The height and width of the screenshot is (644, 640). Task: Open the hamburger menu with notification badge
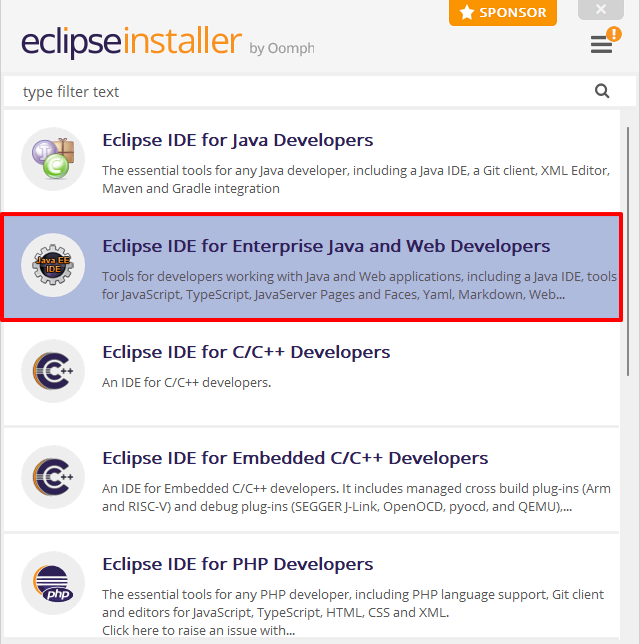(x=605, y=41)
